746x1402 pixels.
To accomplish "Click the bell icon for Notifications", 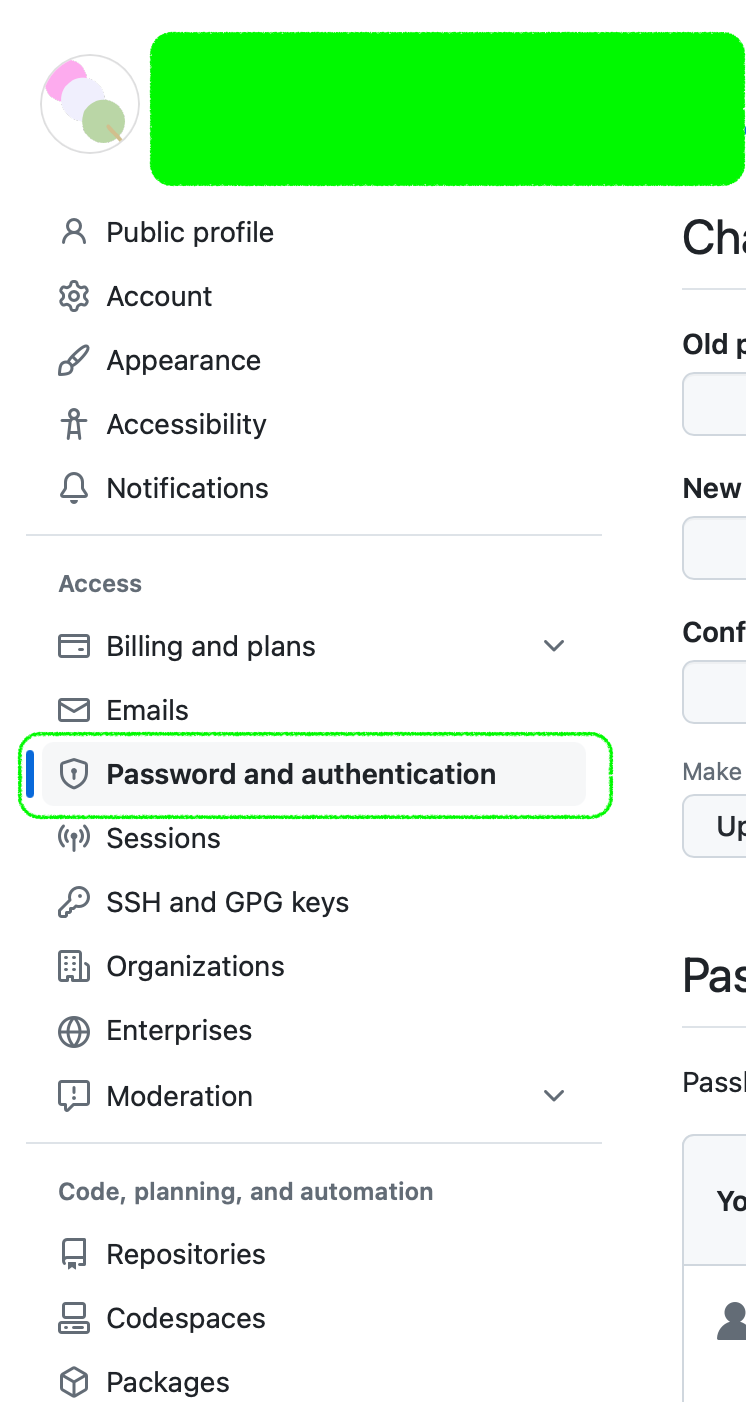I will (x=74, y=488).
